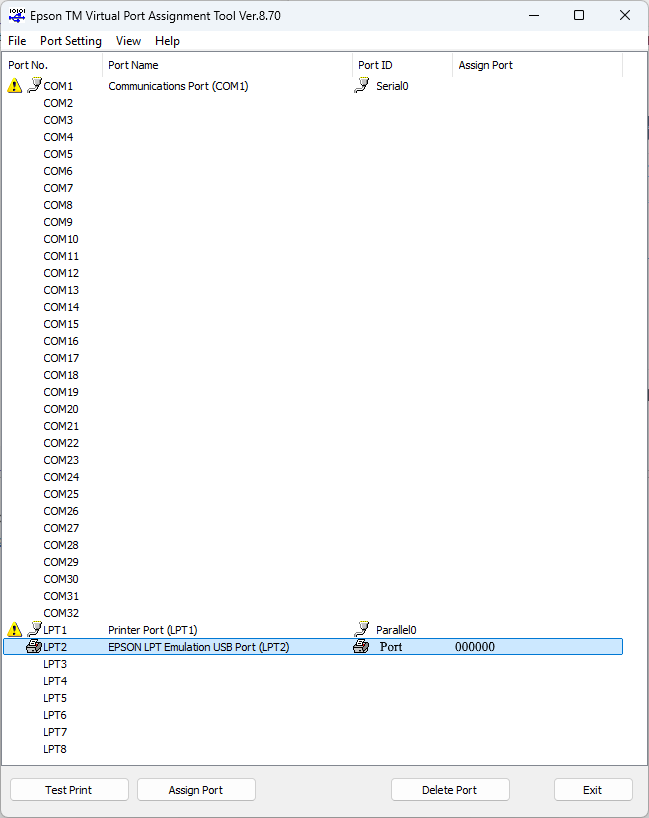Select the COM6 row
649x818 pixels.
(58, 171)
